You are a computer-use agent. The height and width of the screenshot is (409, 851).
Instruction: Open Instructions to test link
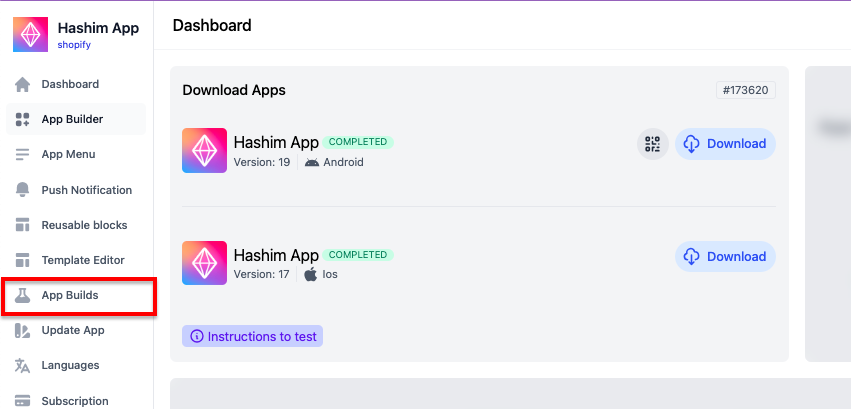click(253, 337)
